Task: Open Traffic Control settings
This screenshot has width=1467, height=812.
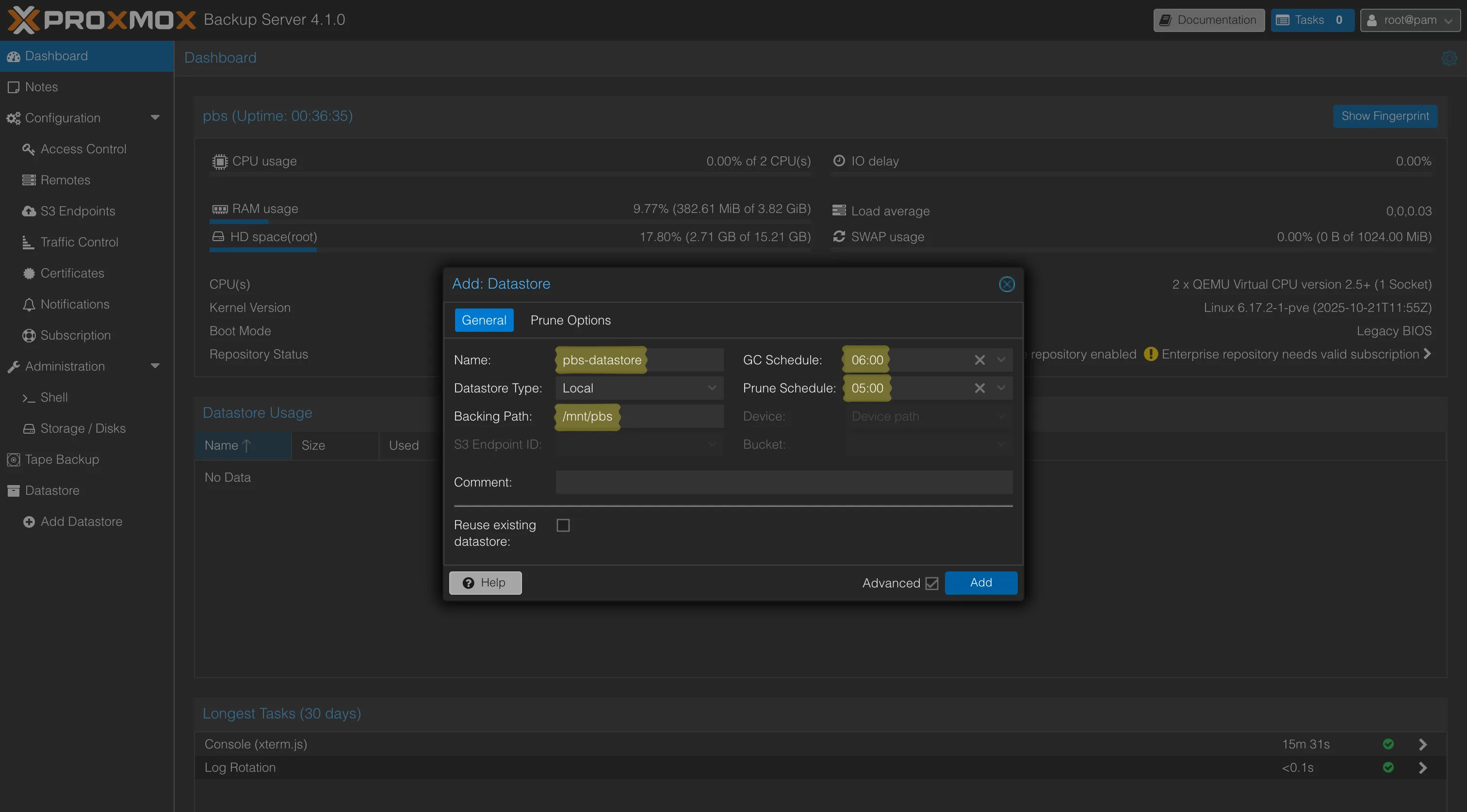Action: point(86,243)
